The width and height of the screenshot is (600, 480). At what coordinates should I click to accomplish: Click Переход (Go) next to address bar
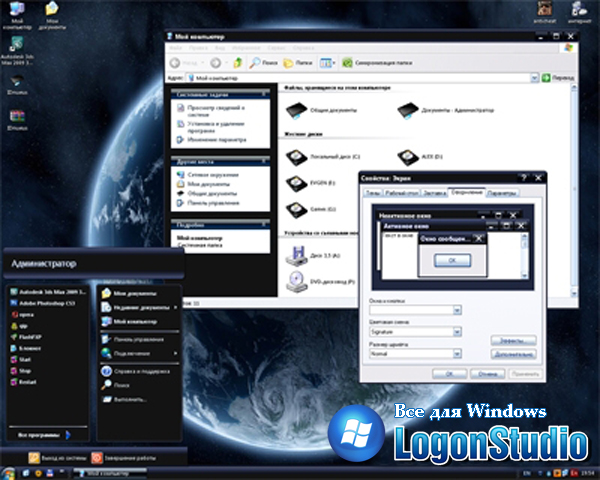coord(558,78)
